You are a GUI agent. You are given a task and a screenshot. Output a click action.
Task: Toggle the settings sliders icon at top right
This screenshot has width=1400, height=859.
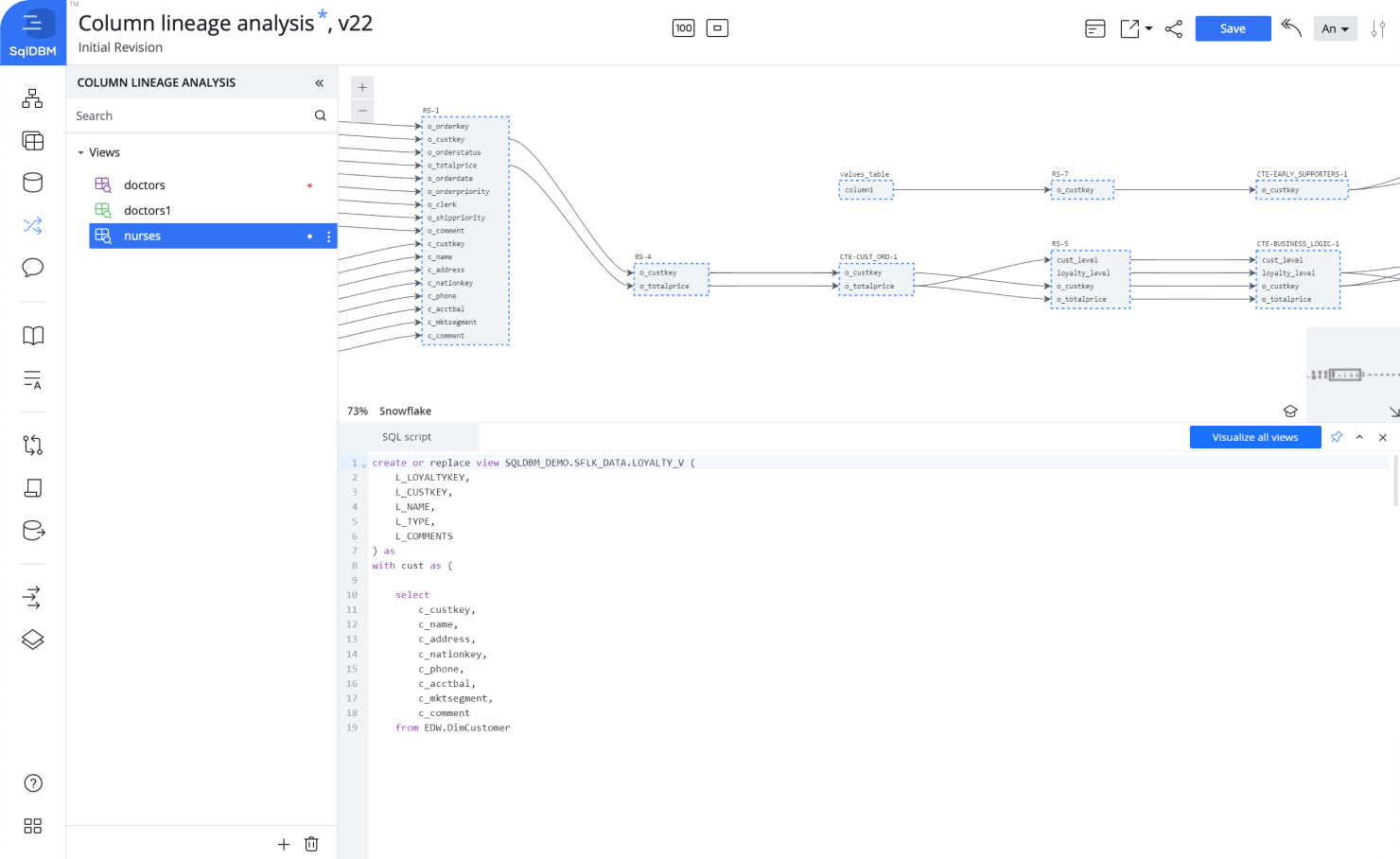[1378, 29]
